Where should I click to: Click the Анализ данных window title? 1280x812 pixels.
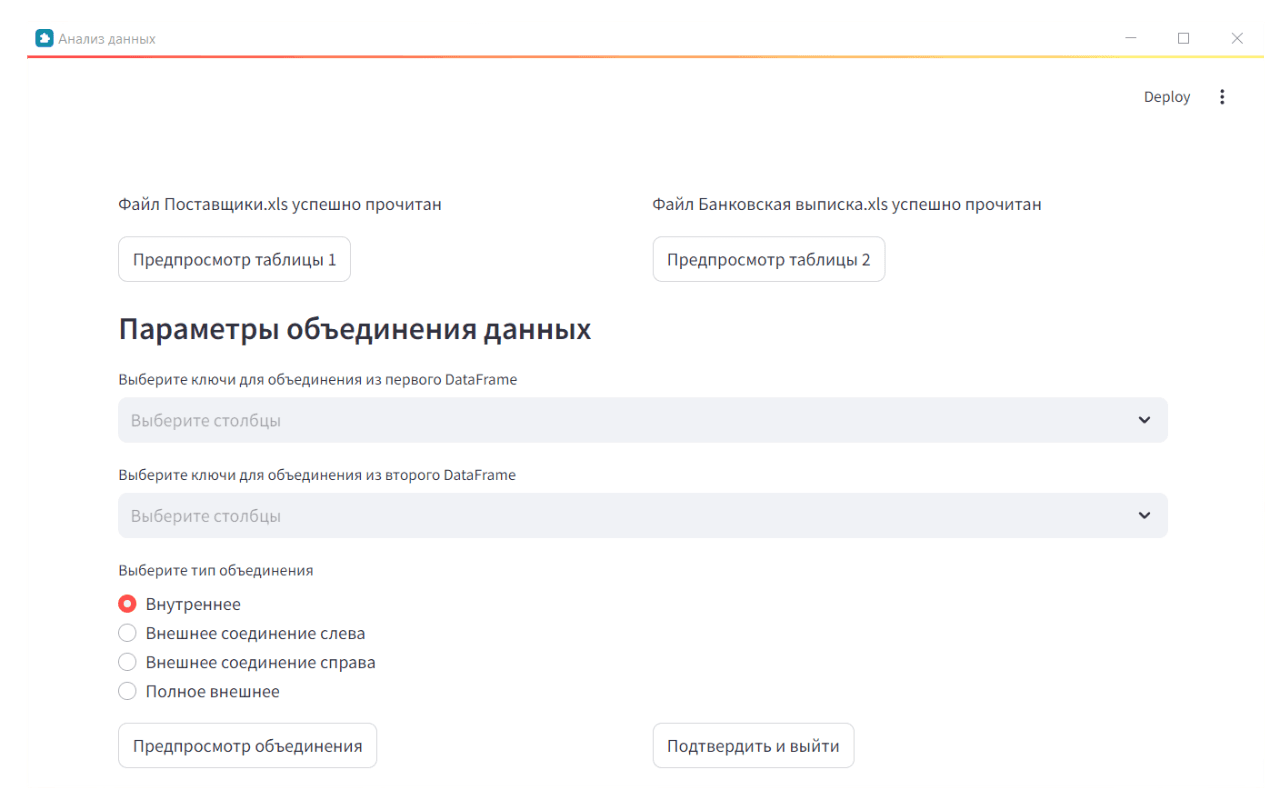(106, 38)
